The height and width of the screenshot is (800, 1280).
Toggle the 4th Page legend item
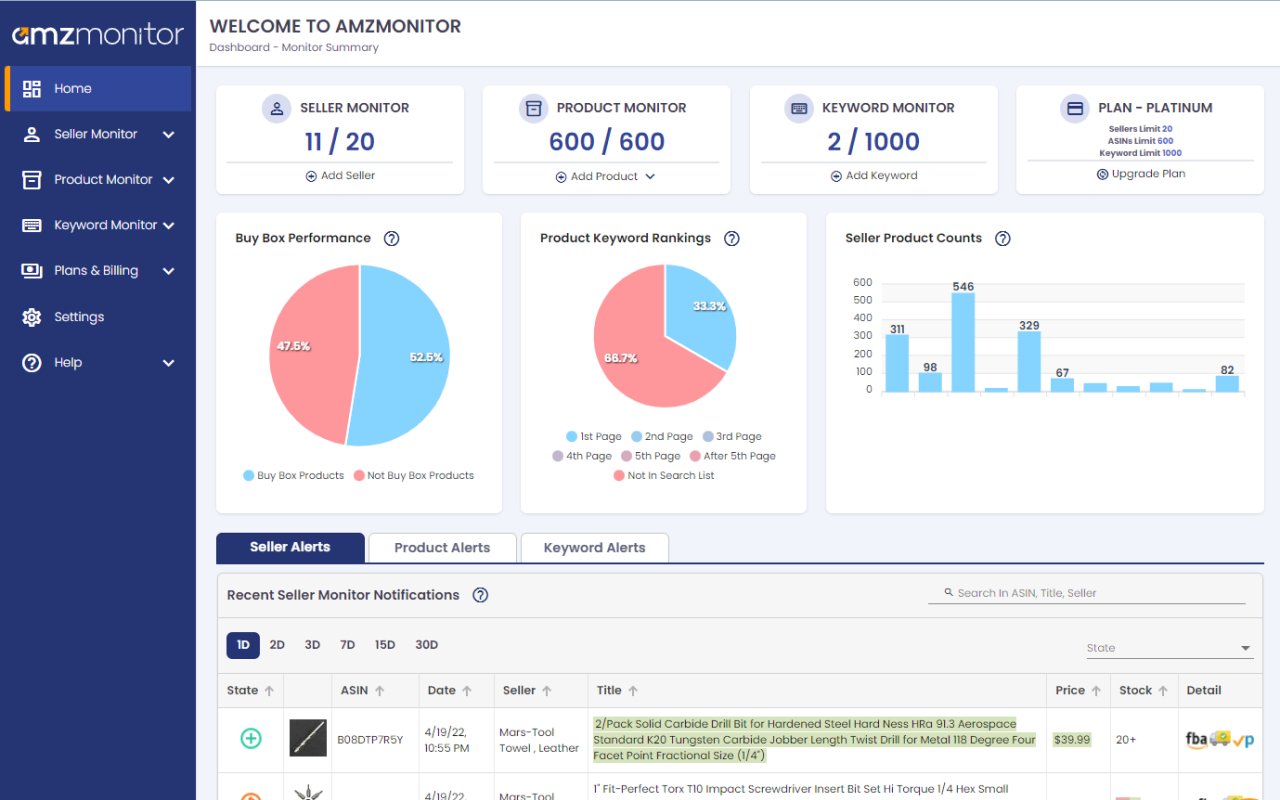coord(582,456)
